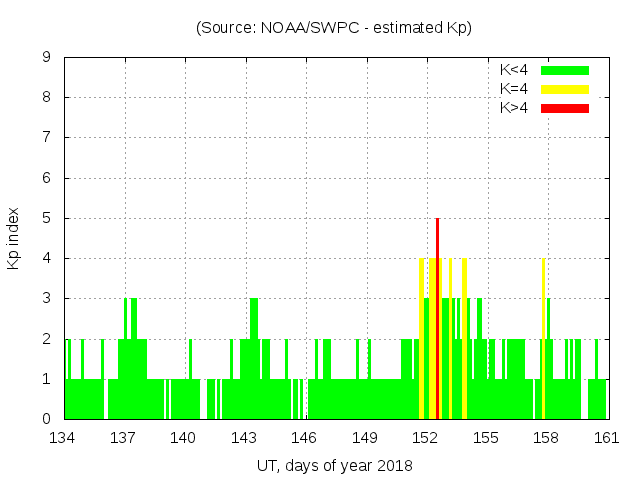Click the "K>4" legend text
Image resolution: width=640 pixels, height=480 pixels.
pyautogui.click(x=514, y=107)
